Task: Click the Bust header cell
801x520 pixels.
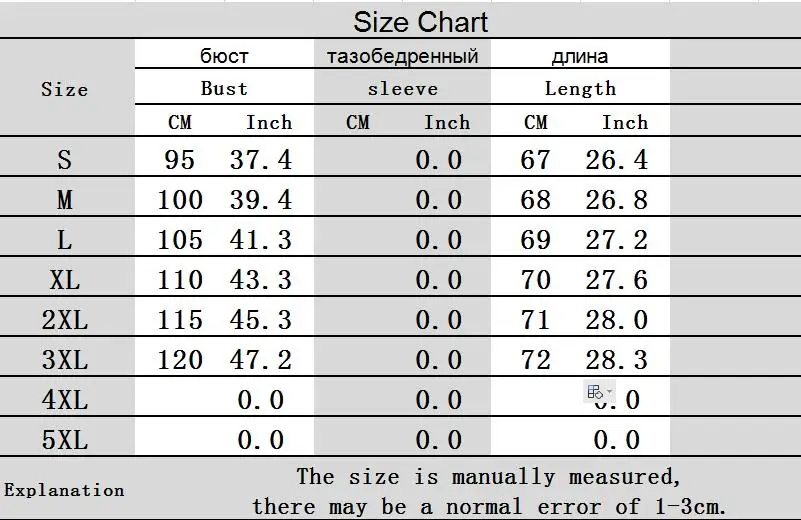Action: click(224, 88)
